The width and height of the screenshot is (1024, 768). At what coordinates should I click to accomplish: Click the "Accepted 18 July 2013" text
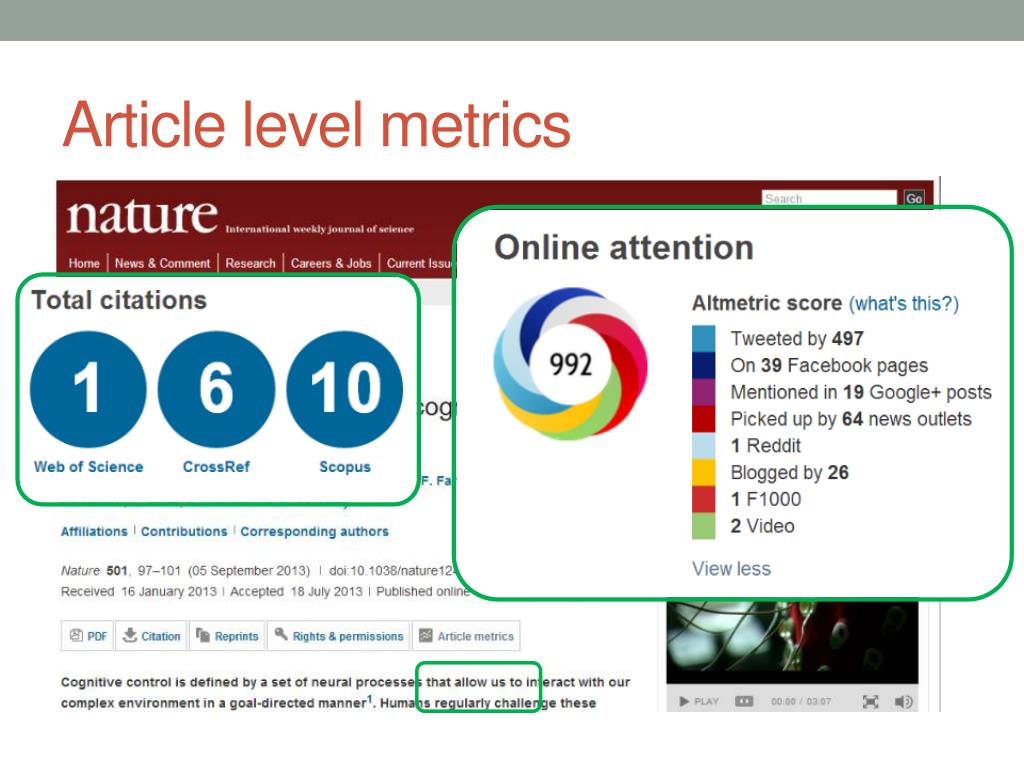(x=296, y=592)
